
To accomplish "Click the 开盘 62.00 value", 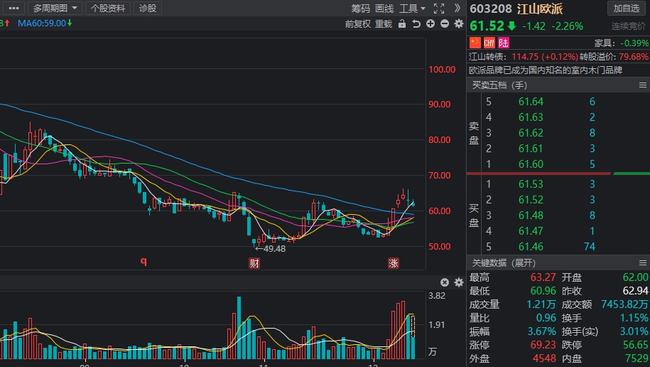I will coord(635,277).
